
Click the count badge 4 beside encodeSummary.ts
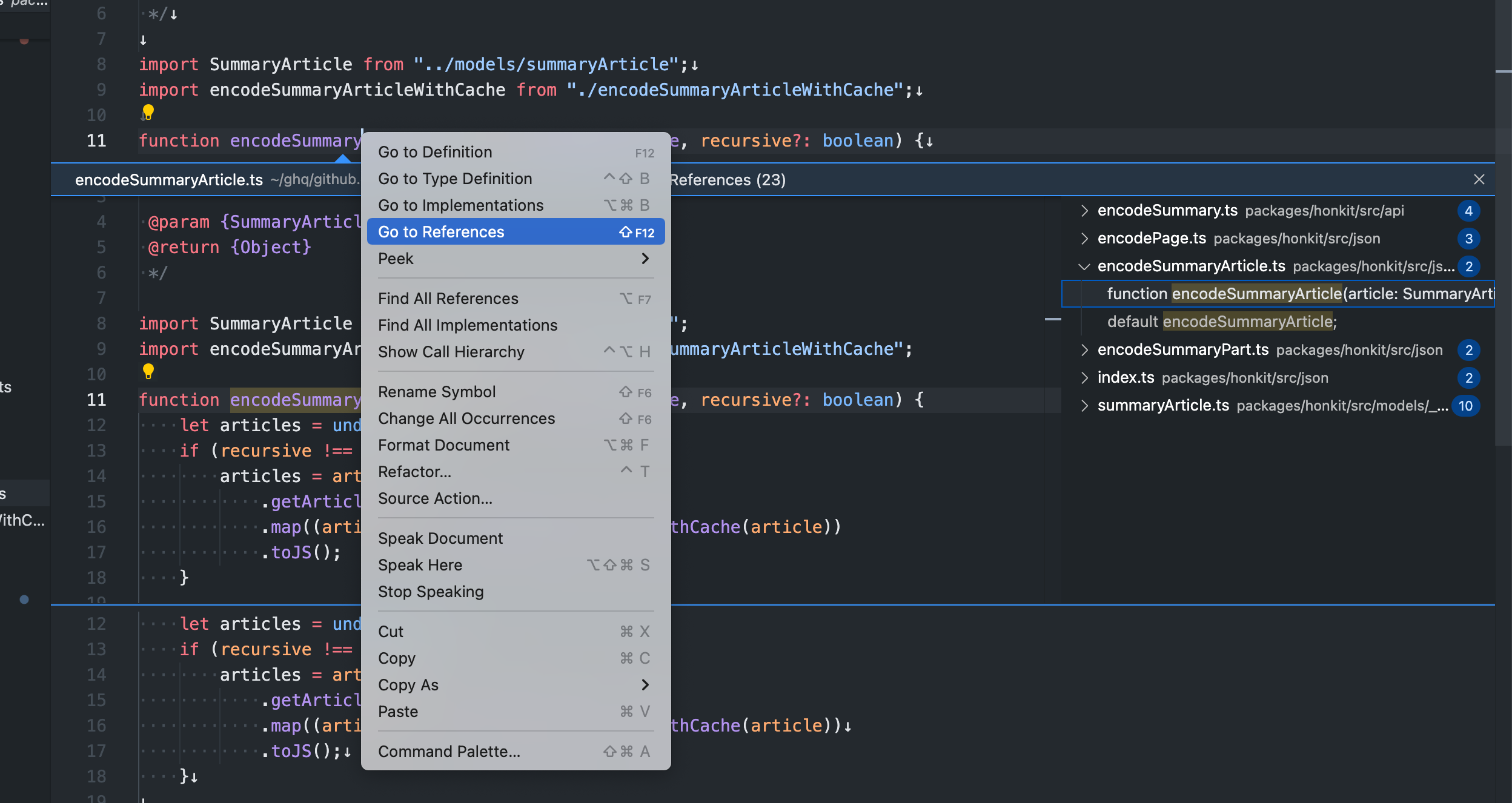pos(1468,211)
